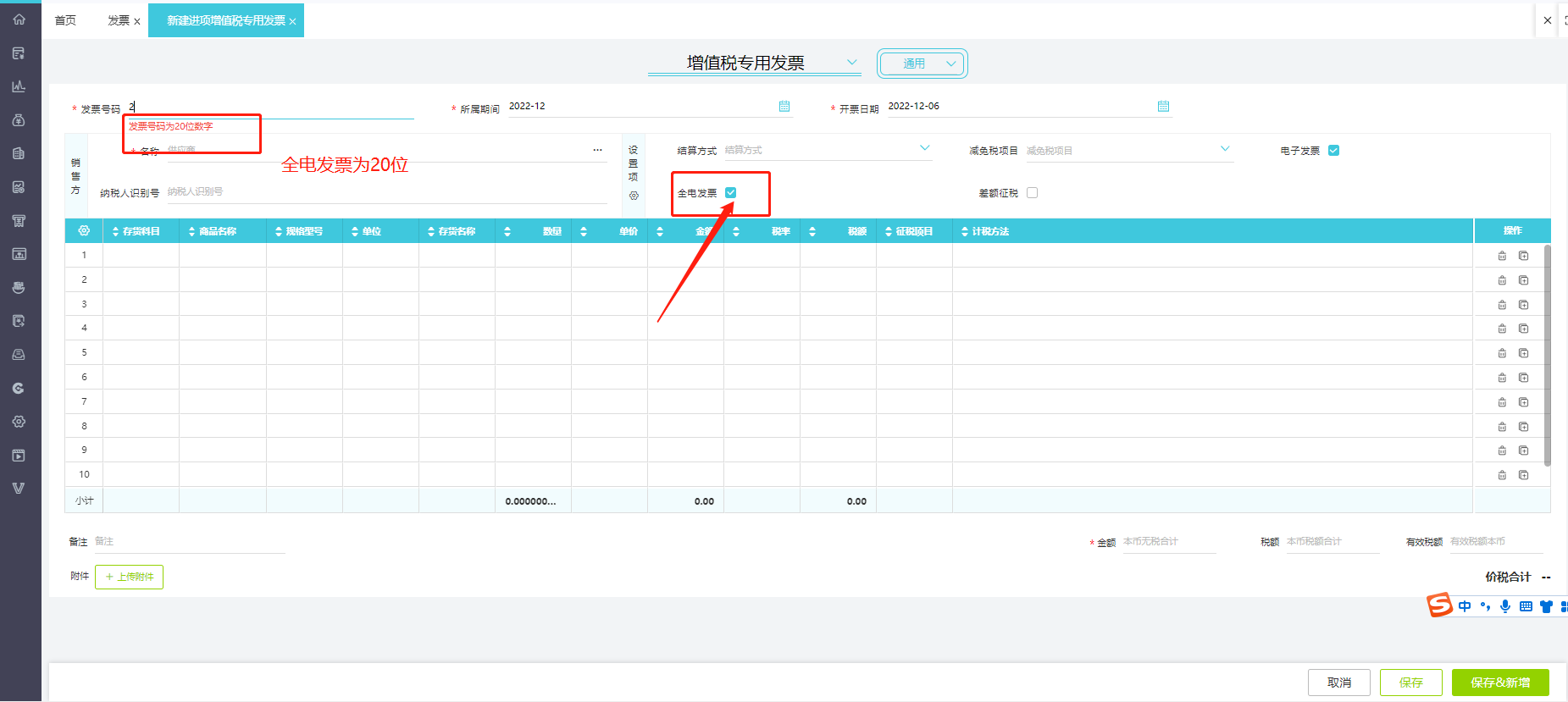Click the 保存&新增 button
Screen dimensions: 1568x702
click(1499, 683)
